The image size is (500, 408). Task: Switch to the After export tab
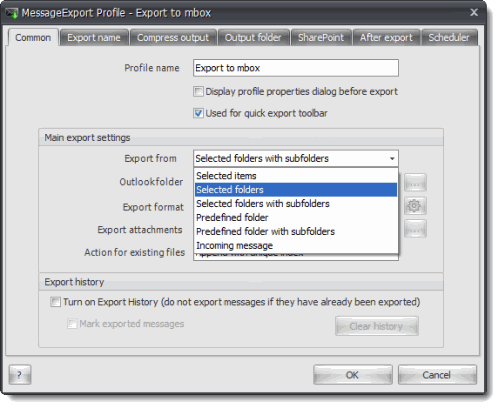click(x=386, y=37)
